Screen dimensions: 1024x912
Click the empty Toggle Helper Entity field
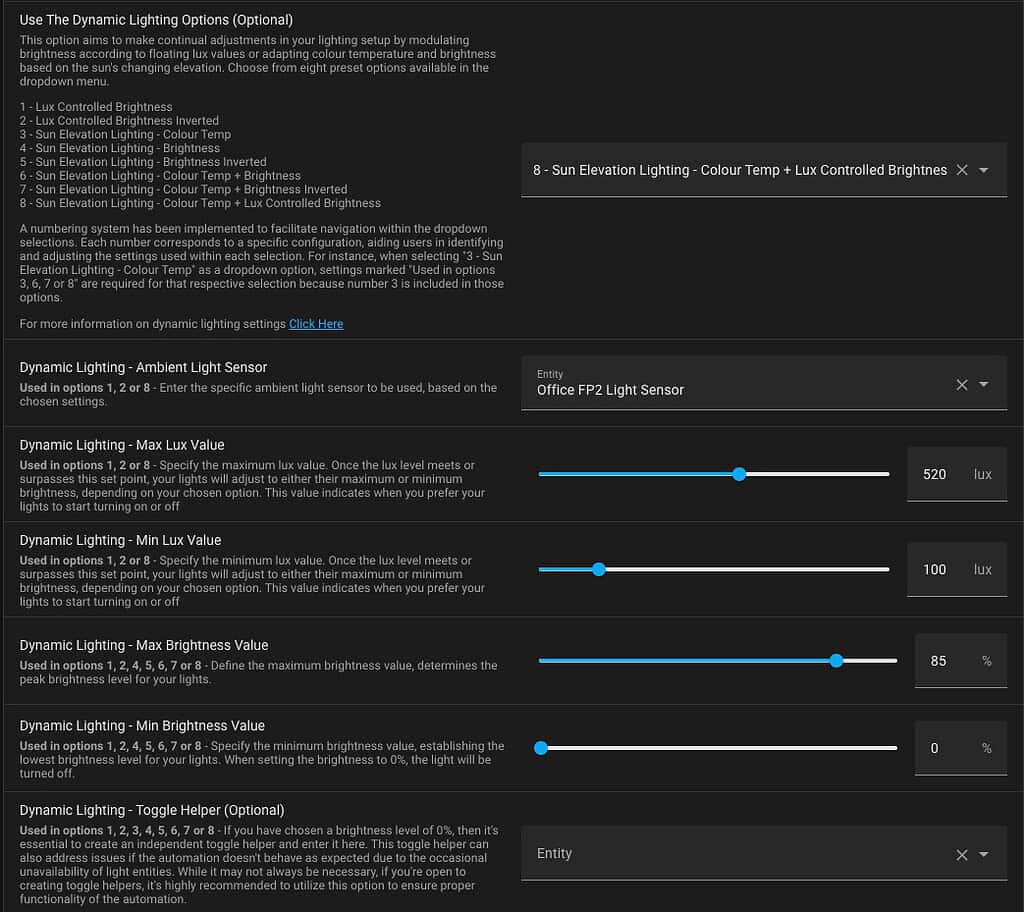click(x=763, y=853)
